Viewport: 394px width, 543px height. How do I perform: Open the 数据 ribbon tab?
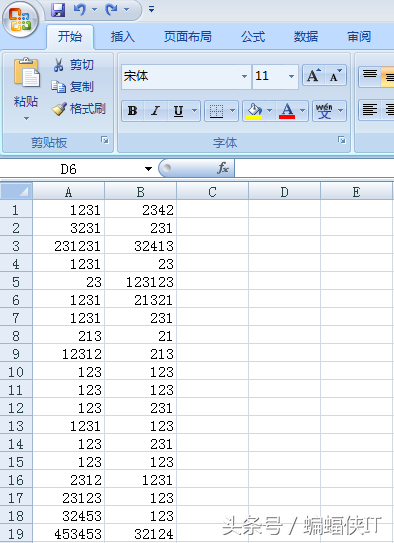[x=306, y=37]
